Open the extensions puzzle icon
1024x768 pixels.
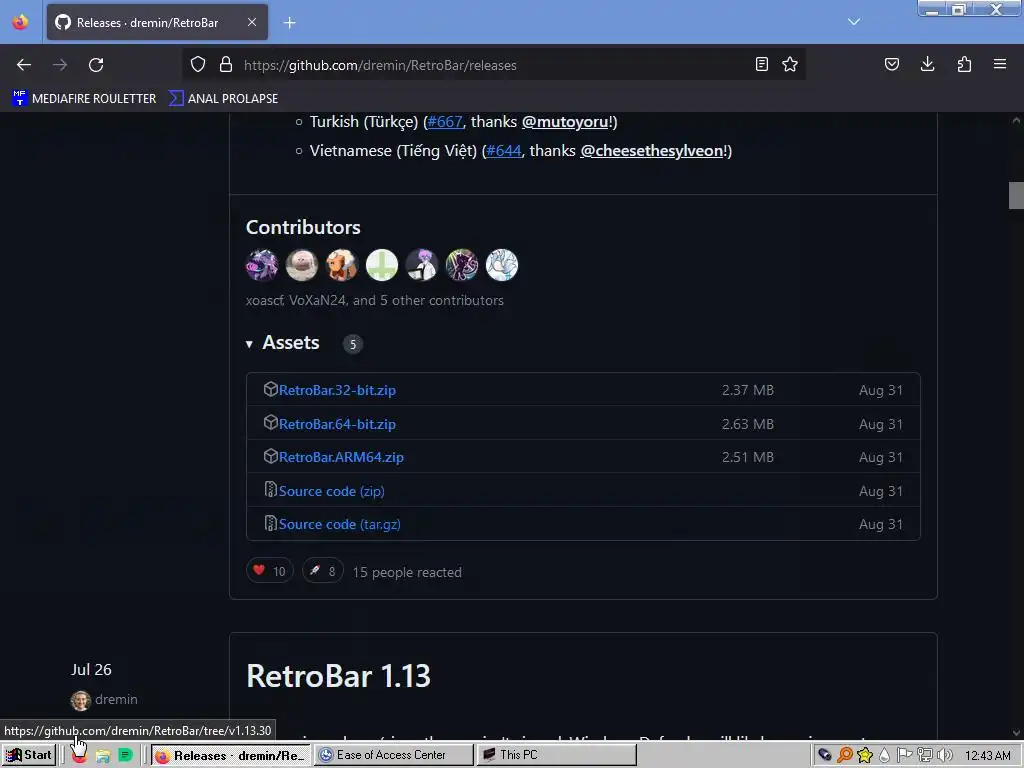[x=964, y=64]
